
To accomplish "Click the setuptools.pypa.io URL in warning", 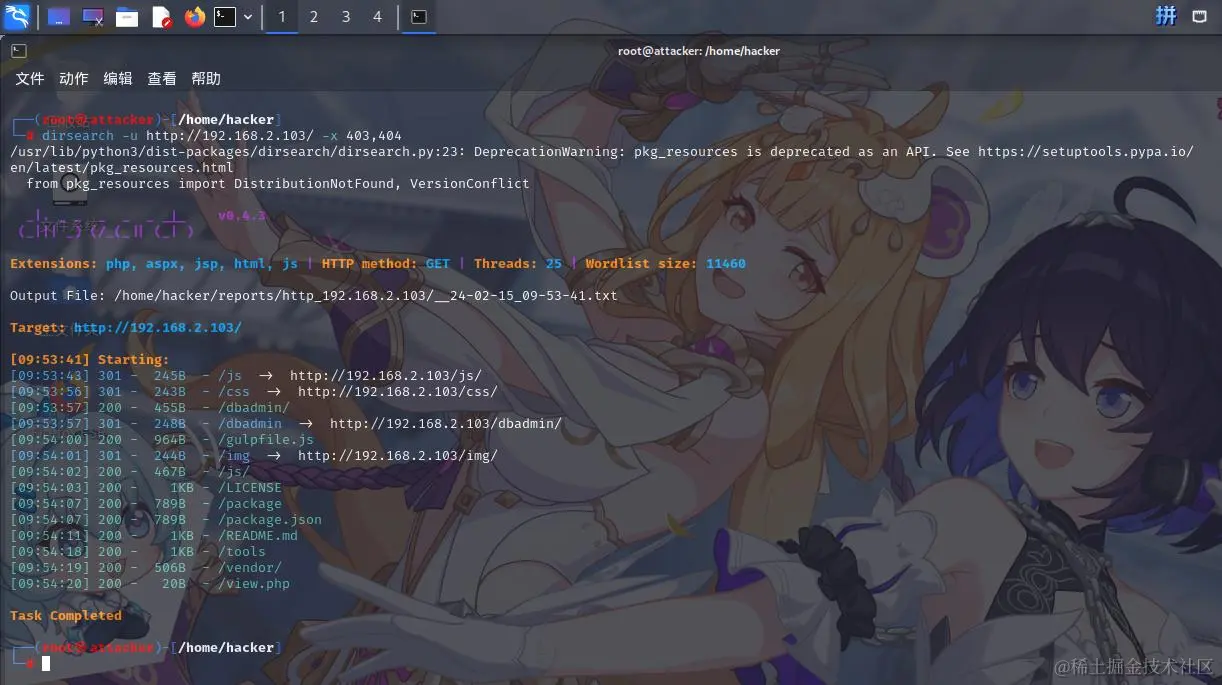I will [1085, 152].
